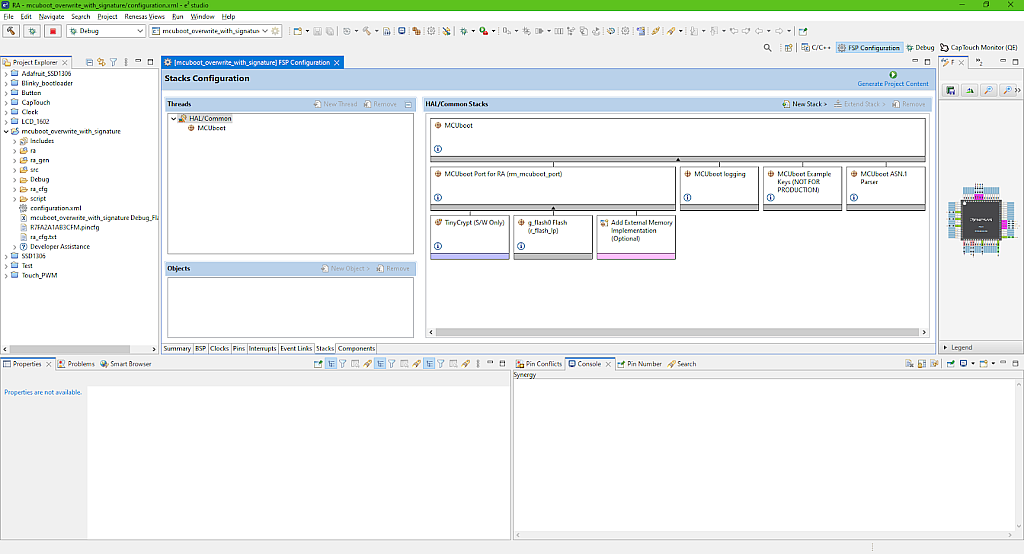
Task: Open the Interrupts tab
Action: [263, 349]
